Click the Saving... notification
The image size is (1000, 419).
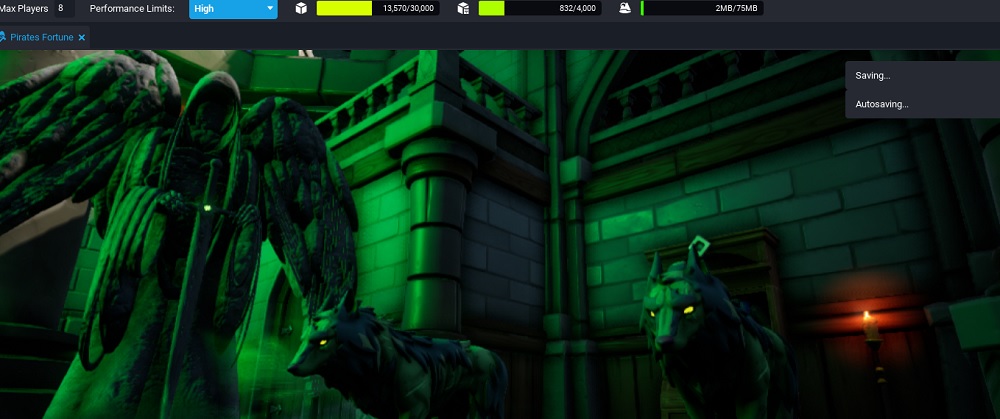coord(922,76)
